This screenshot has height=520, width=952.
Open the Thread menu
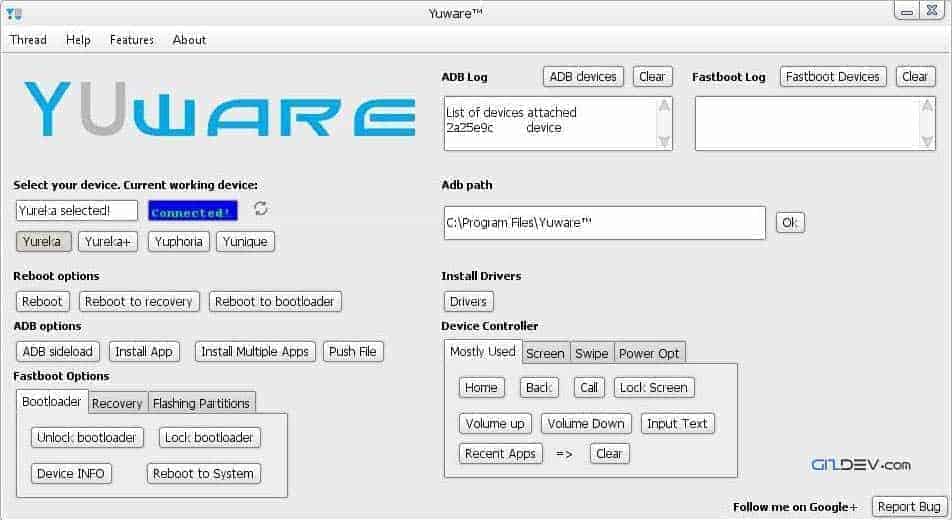tap(28, 40)
